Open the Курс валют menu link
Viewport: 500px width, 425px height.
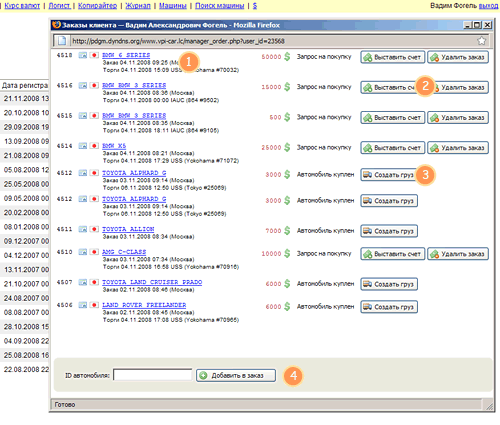22,6
